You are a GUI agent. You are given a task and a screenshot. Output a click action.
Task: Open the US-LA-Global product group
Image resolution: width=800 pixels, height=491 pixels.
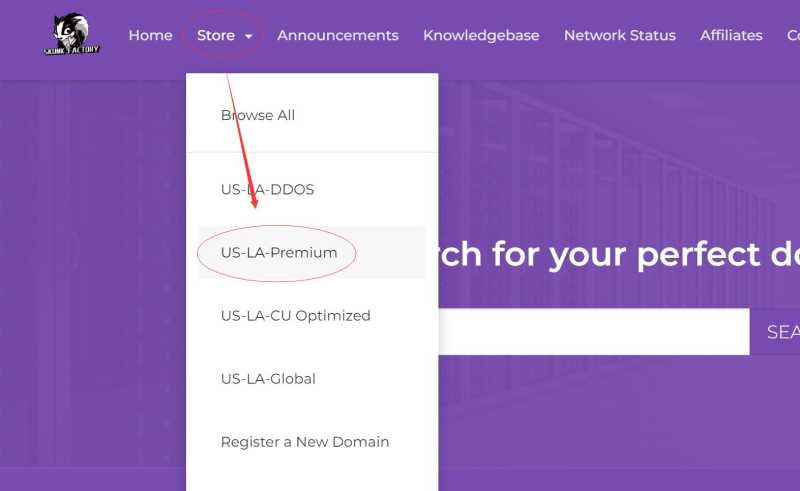coord(268,378)
